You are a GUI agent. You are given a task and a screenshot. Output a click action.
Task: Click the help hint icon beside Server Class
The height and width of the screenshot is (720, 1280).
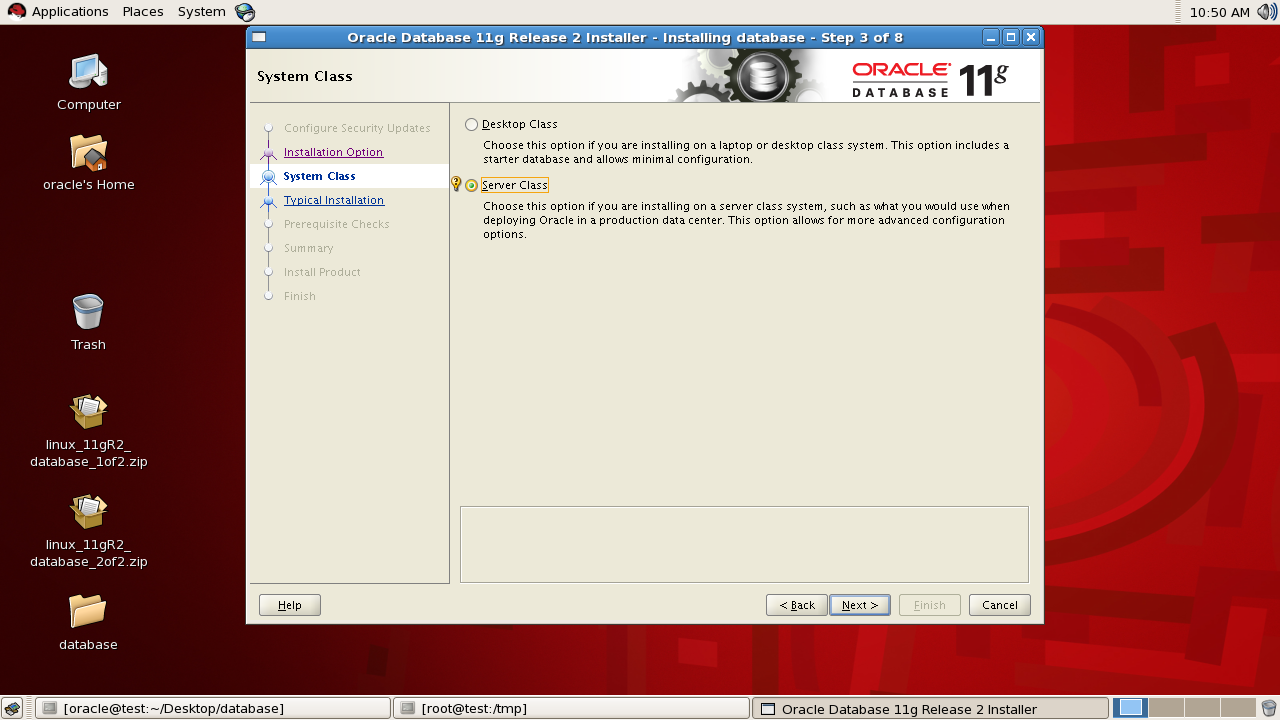coord(456,184)
